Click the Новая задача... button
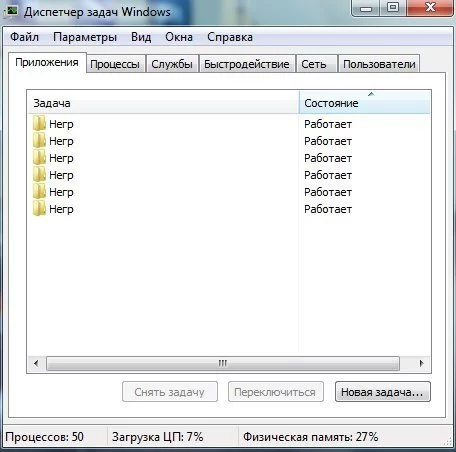The image size is (456, 452). click(383, 392)
